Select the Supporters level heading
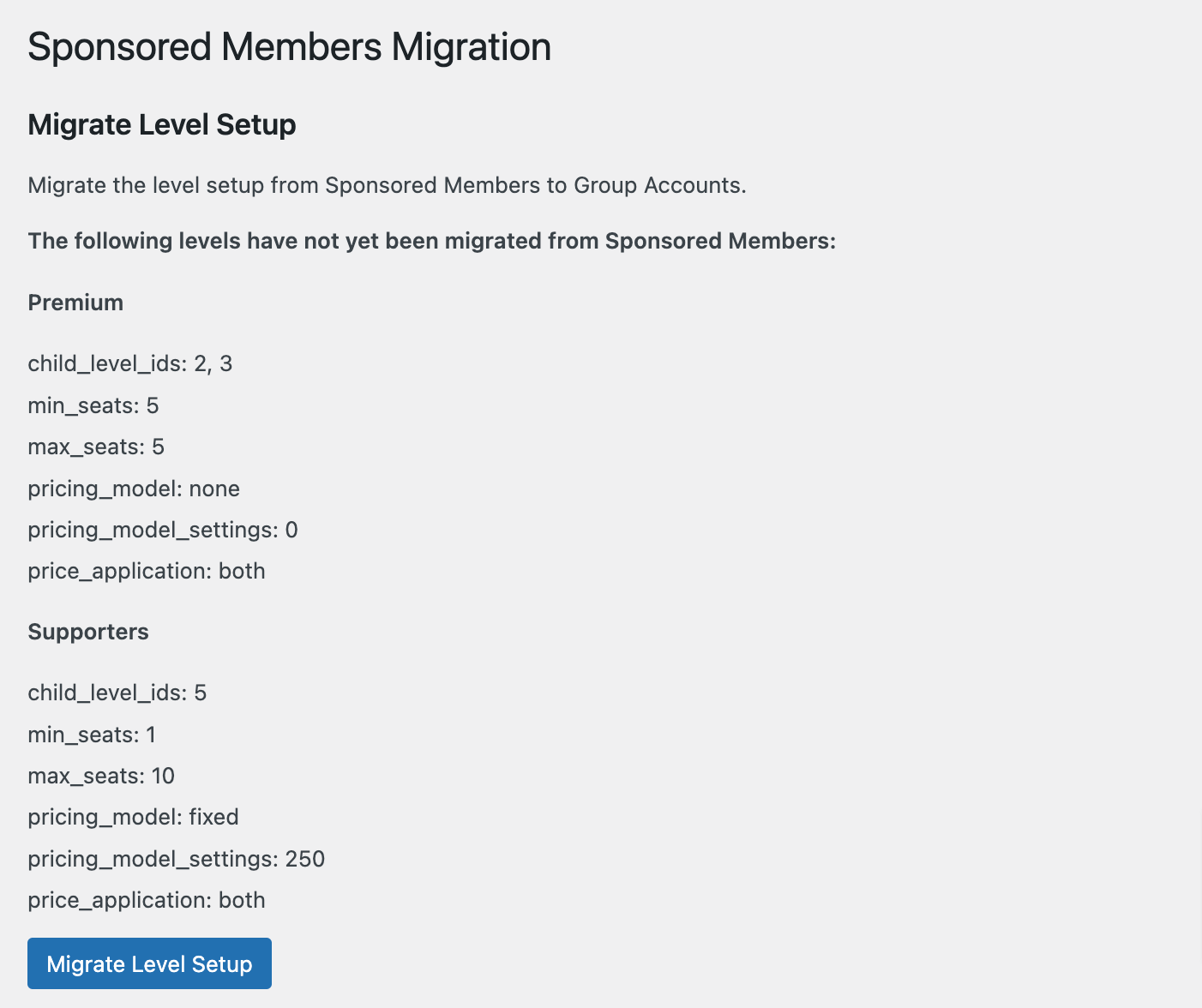 click(x=88, y=631)
